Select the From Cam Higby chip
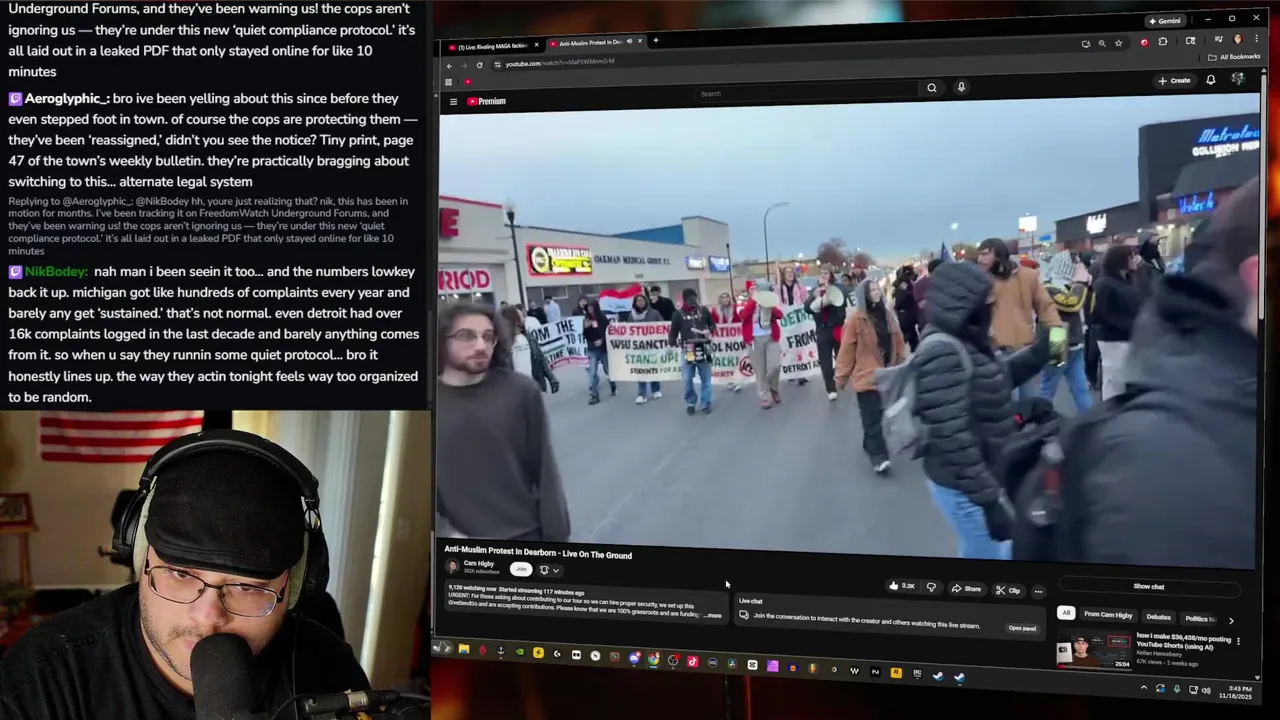The height and width of the screenshot is (720, 1280). point(1108,615)
